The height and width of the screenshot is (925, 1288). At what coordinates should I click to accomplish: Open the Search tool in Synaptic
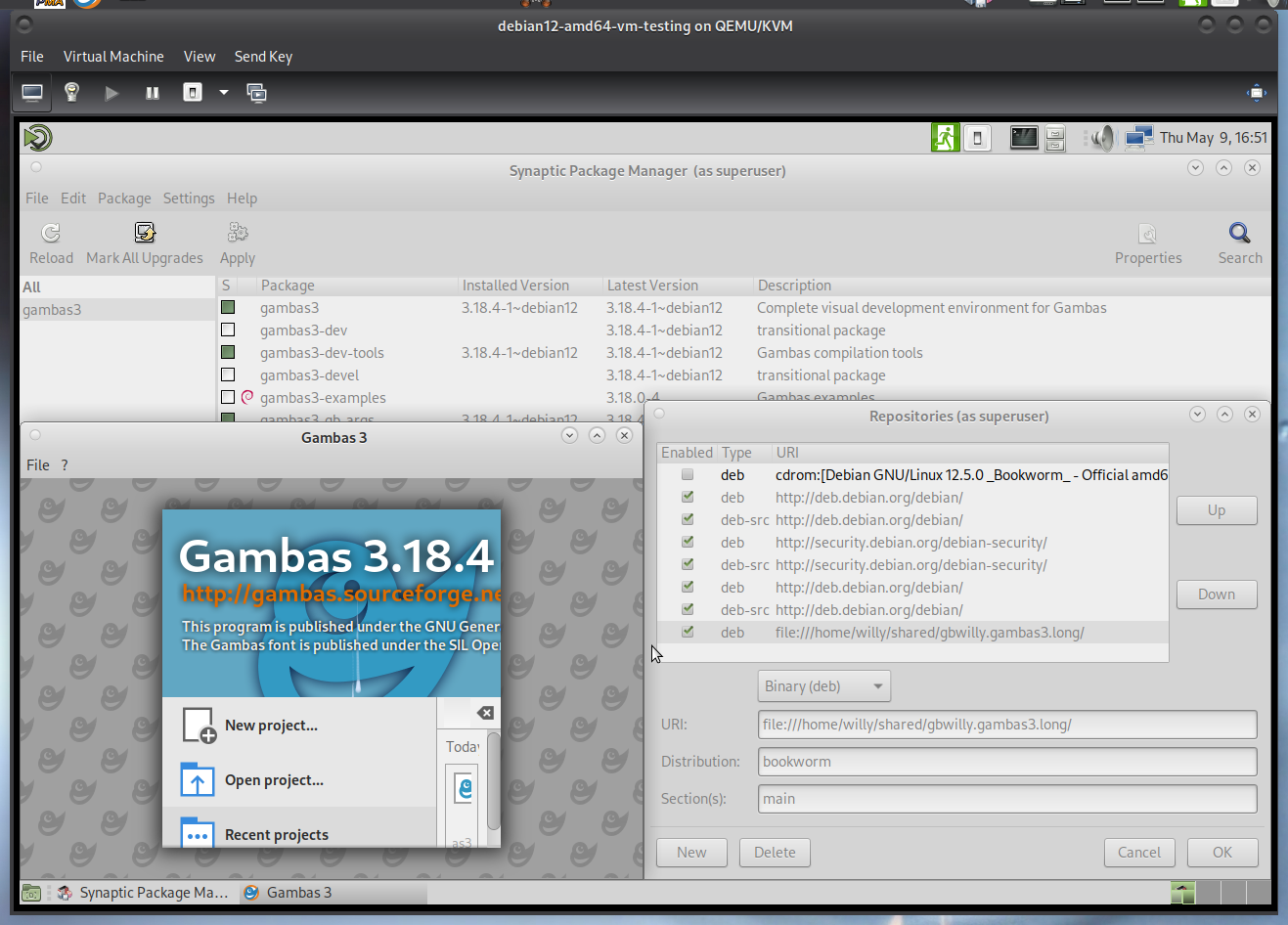point(1239,233)
